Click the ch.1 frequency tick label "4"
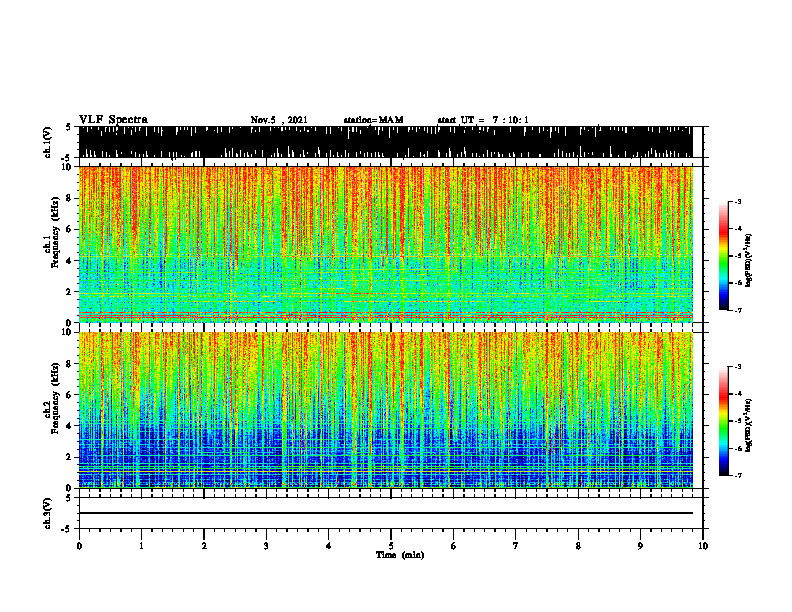This screenshot has height=612, width=792. click(70, 261)
